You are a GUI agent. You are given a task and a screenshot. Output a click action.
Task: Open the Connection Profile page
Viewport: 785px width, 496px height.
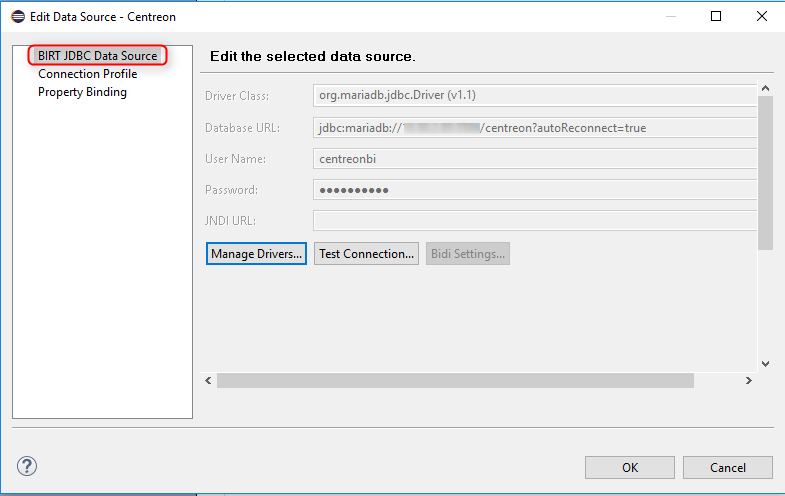pyautogui.click(x=87, y=74)
